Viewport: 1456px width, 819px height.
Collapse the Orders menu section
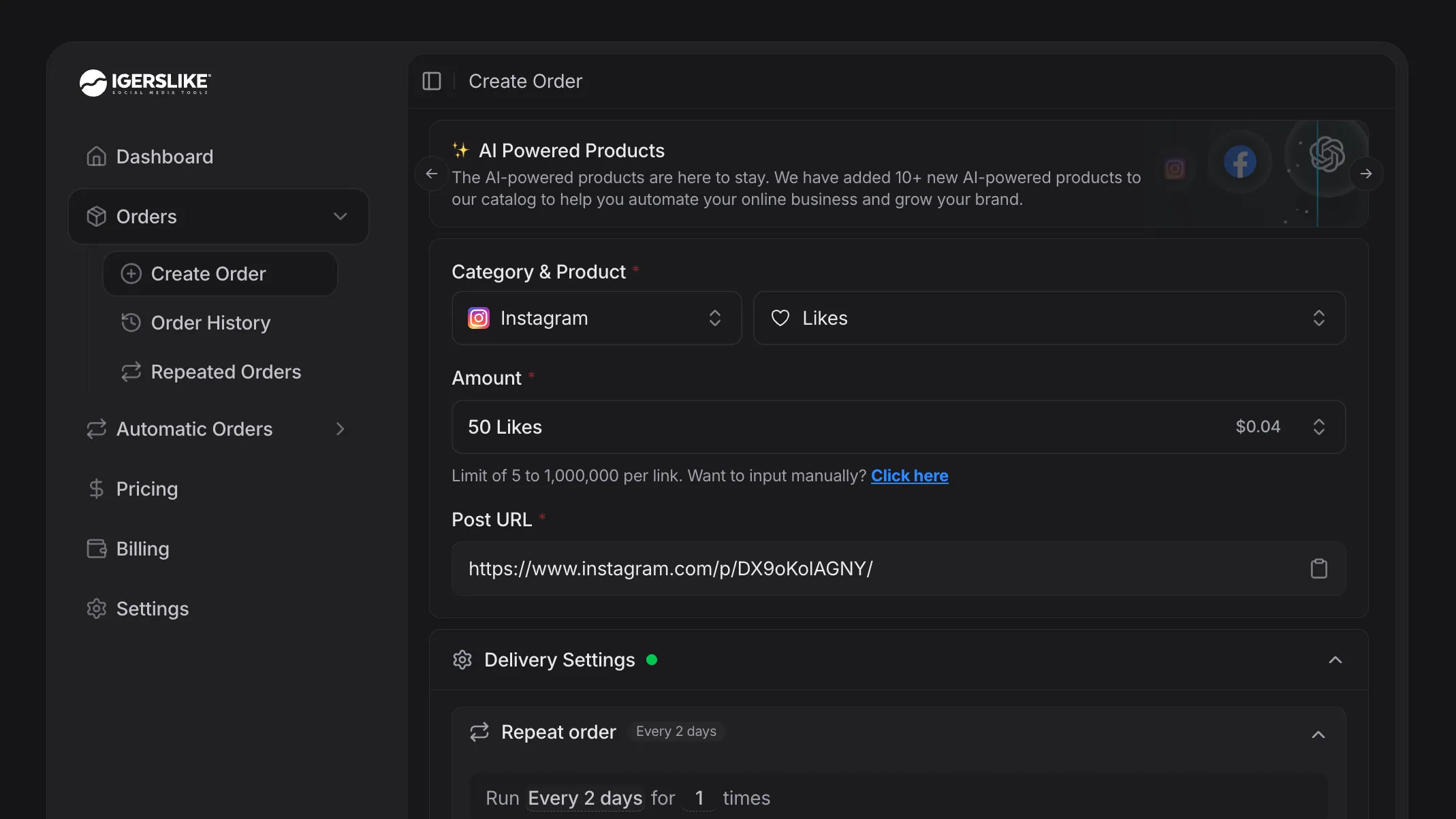(218, 216)
